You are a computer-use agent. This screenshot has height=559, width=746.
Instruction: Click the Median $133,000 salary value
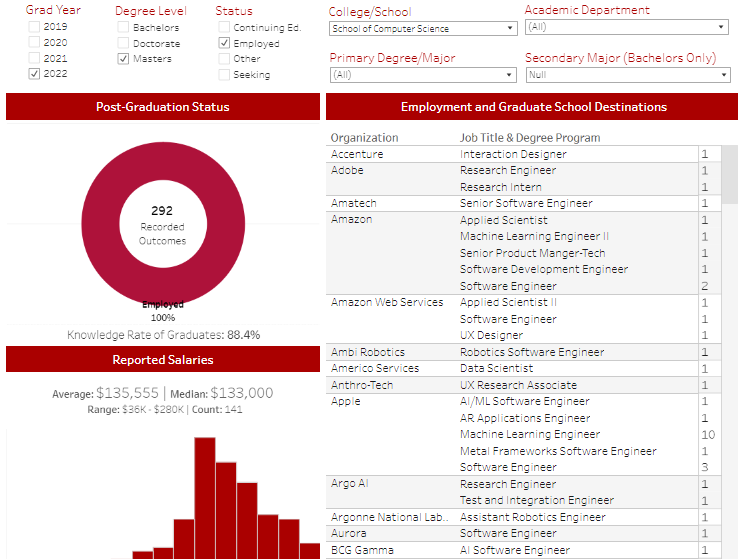tap(242, 393)
